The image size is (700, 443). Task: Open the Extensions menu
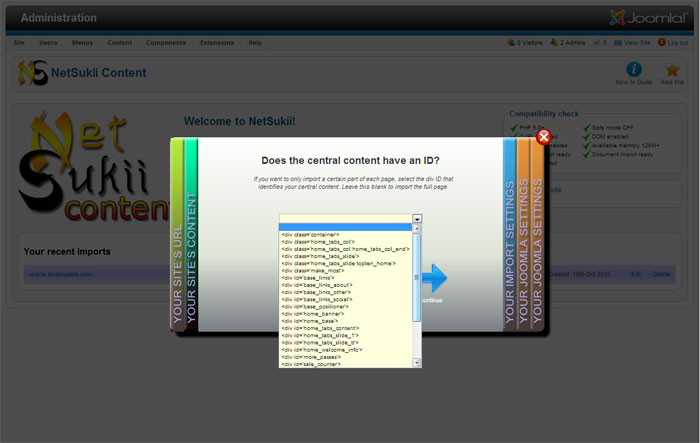(217, 43)
